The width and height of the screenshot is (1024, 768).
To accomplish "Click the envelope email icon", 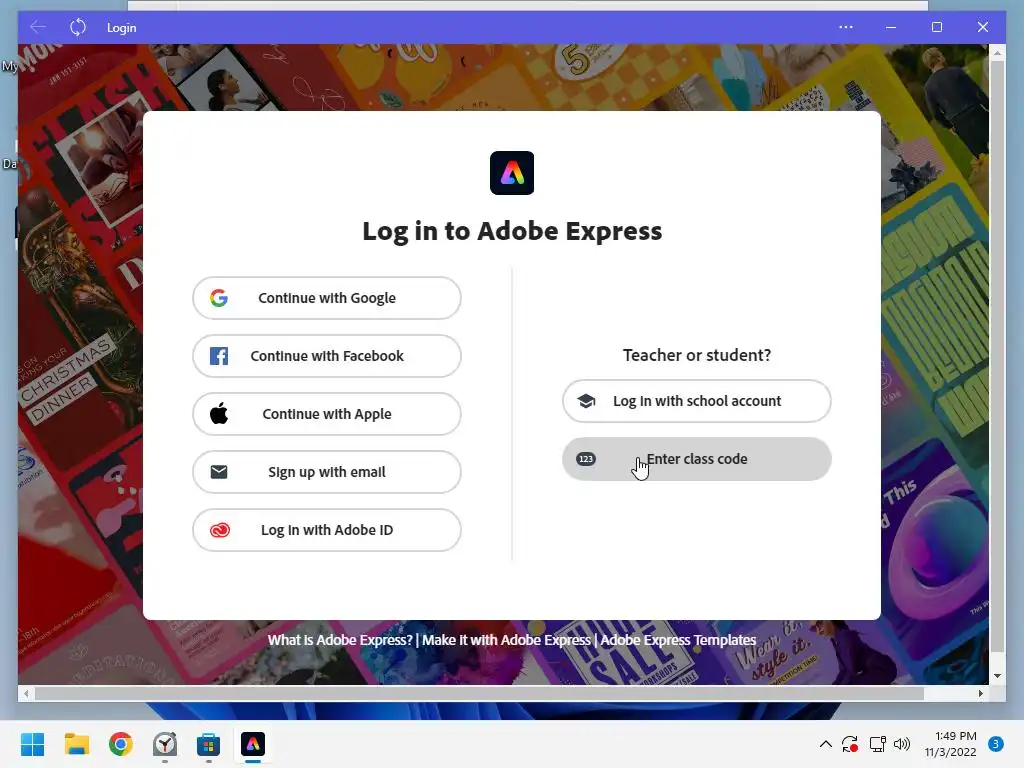I will tap(219, 472).
